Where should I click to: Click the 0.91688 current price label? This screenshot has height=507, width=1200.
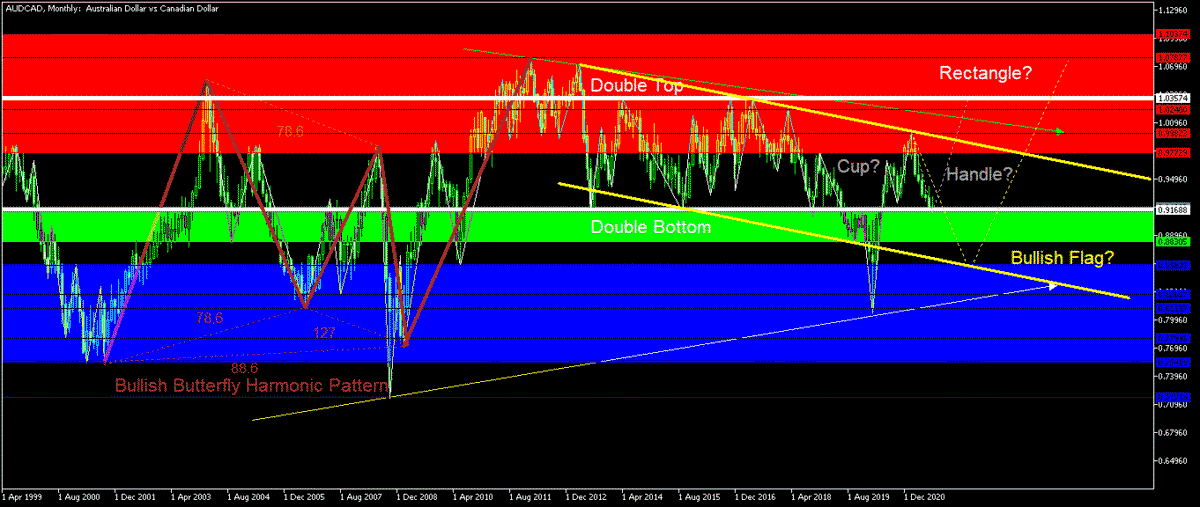point(1171,209)
